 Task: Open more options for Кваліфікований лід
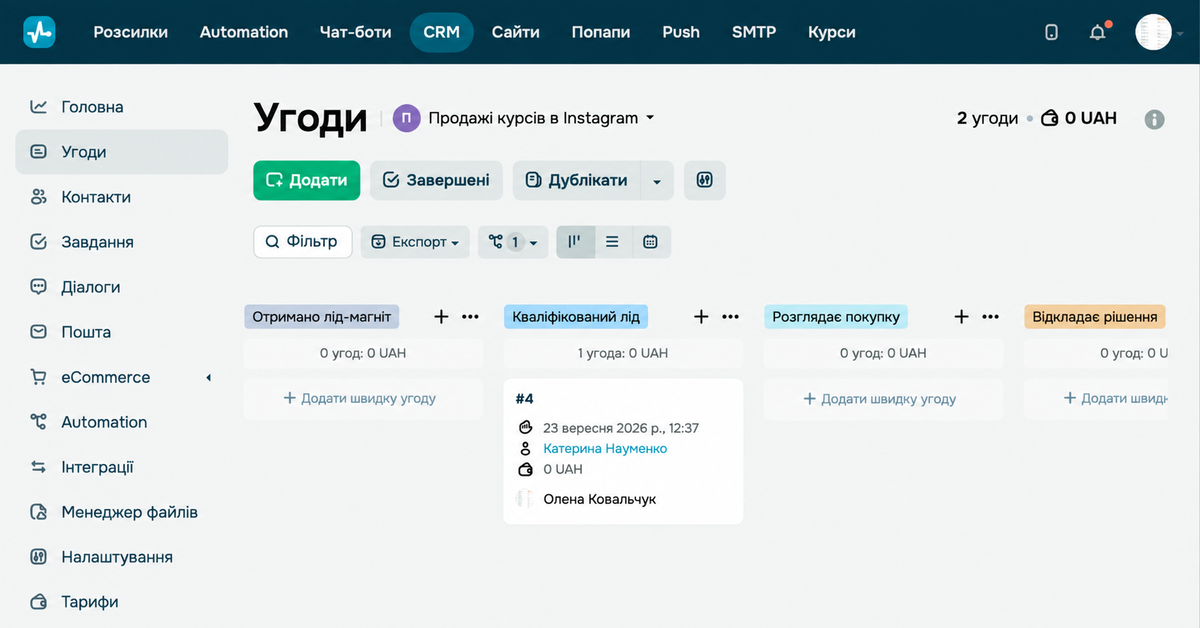coord(731,317)
